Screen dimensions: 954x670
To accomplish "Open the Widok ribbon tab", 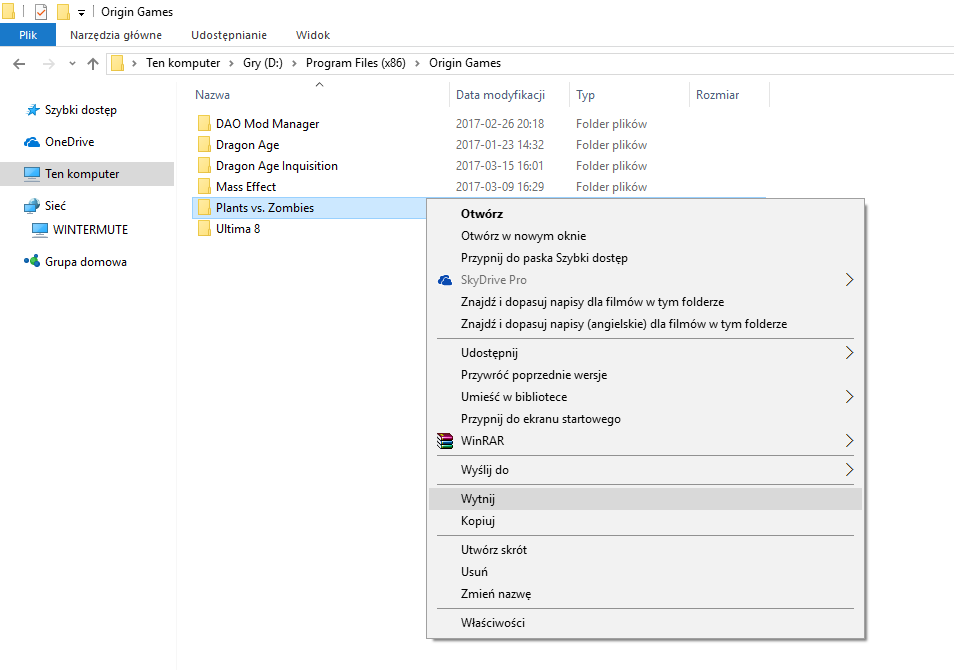I will click(313, 35).
